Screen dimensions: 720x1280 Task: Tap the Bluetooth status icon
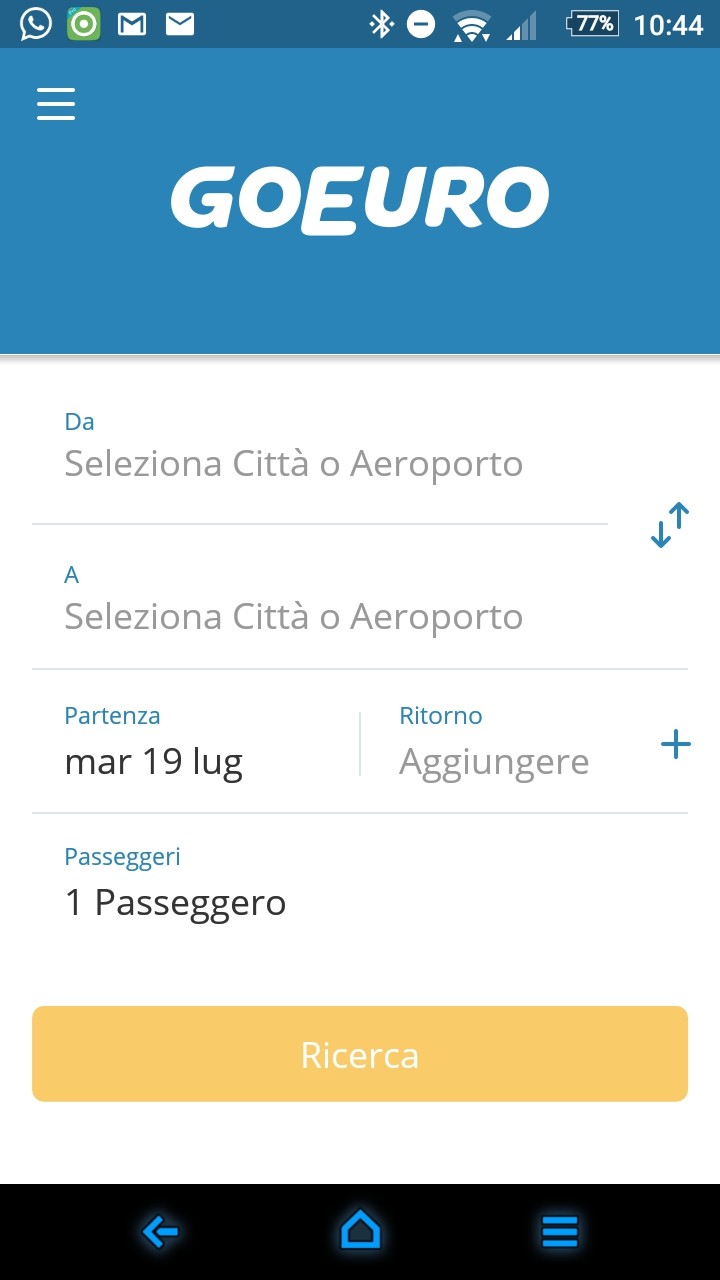tap(381, 24)
